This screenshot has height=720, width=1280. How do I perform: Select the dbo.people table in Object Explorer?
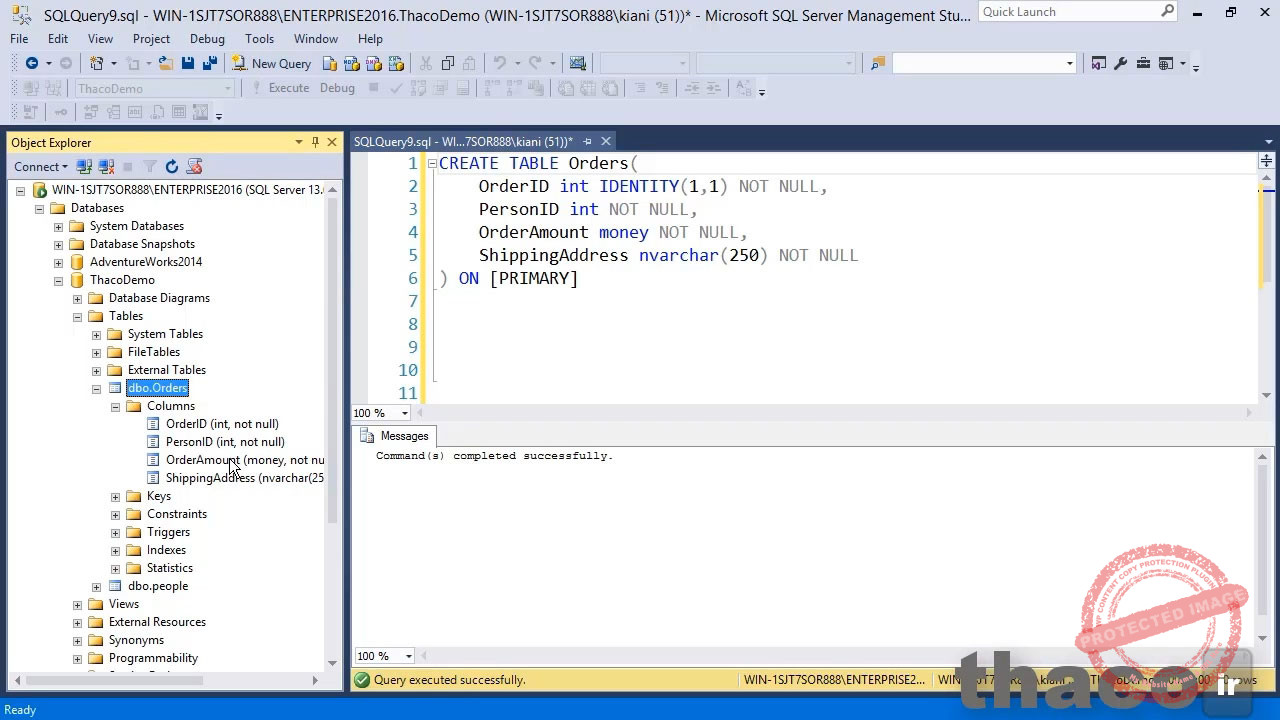click(x=157, y=586)
